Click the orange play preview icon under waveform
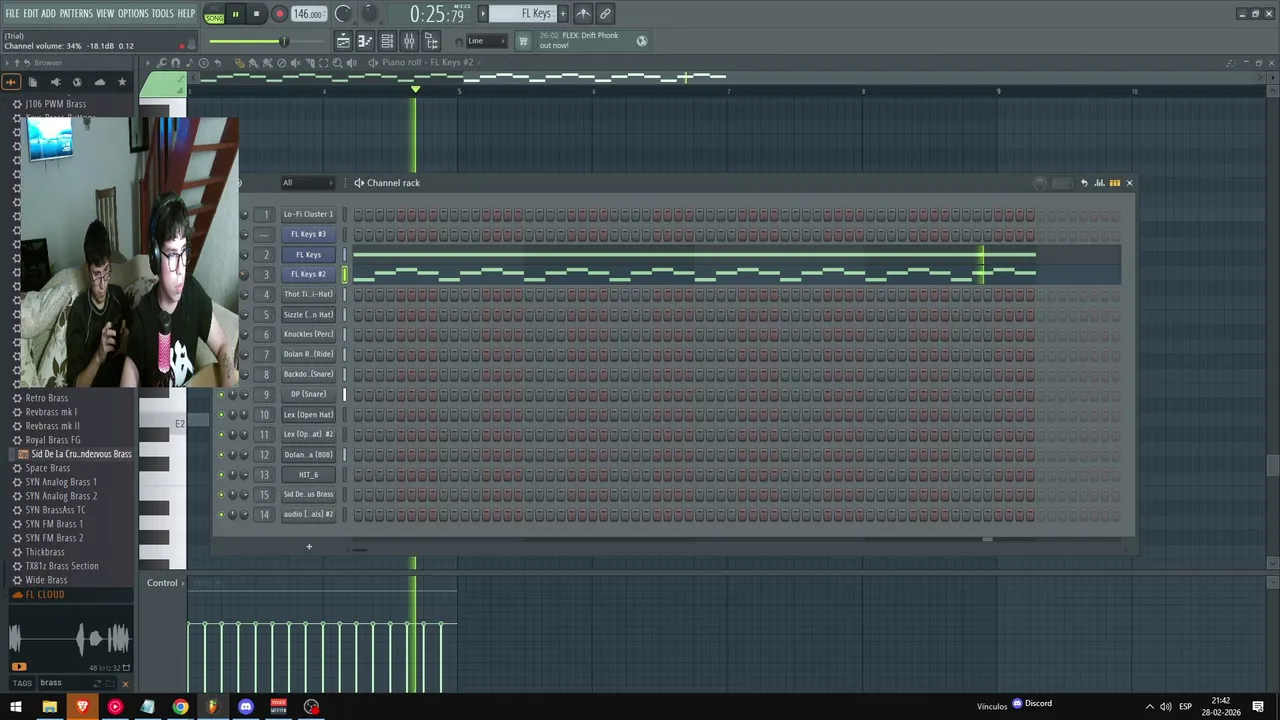 19,667
